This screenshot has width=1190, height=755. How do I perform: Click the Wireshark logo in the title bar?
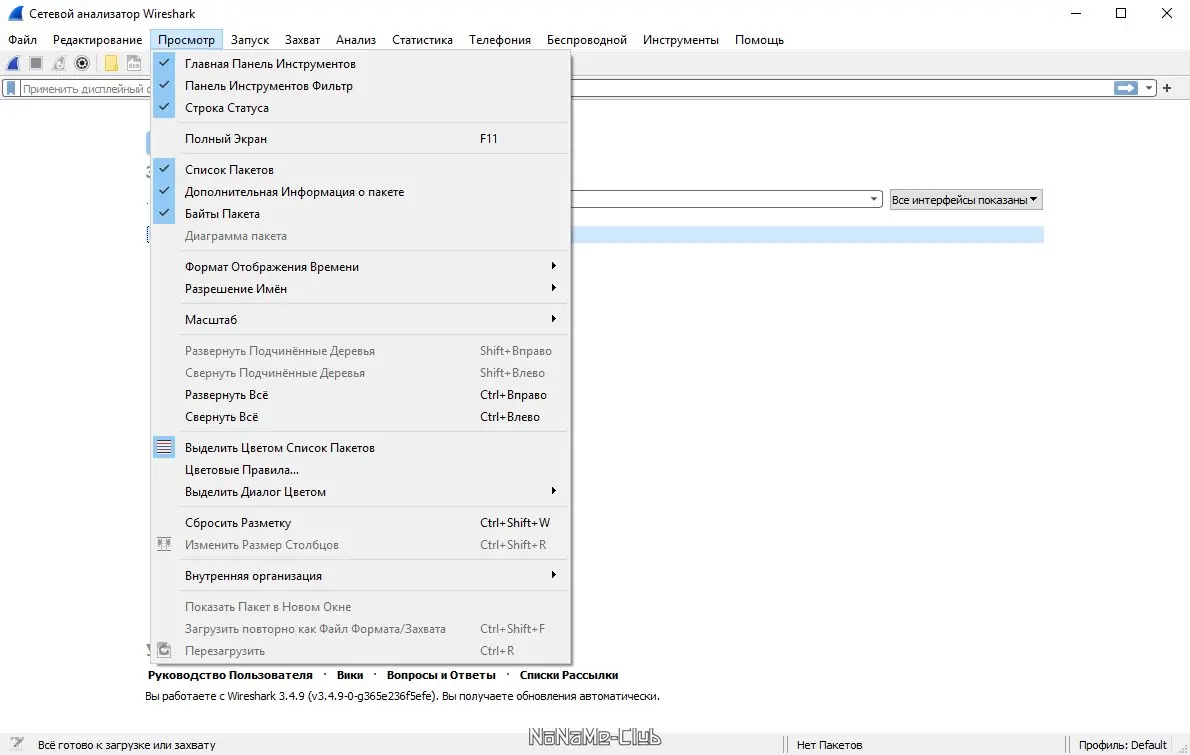click(15, 14)
